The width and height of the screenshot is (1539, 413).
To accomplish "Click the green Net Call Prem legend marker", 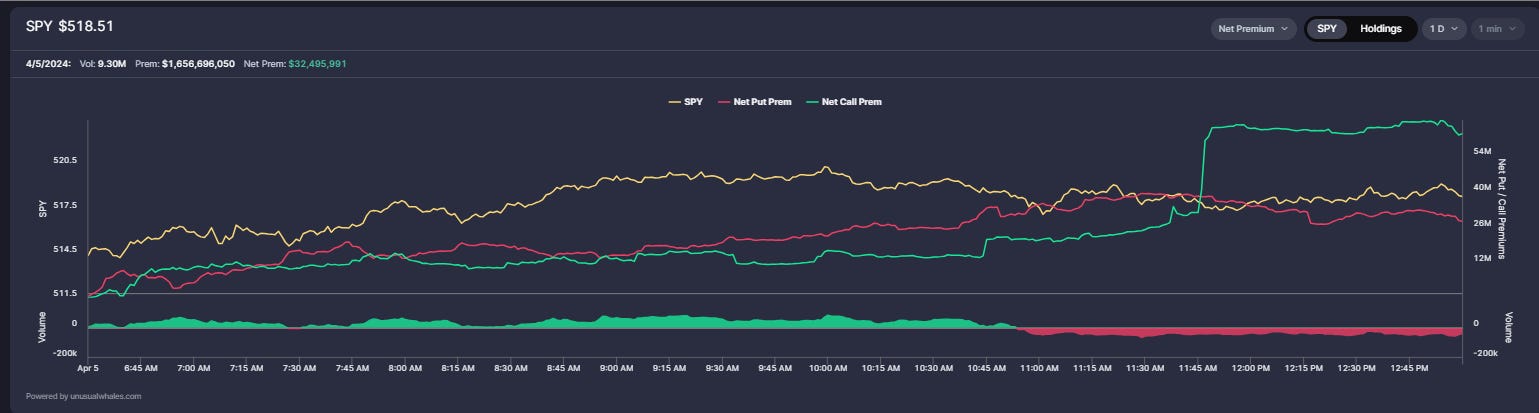I will (812, 102).
